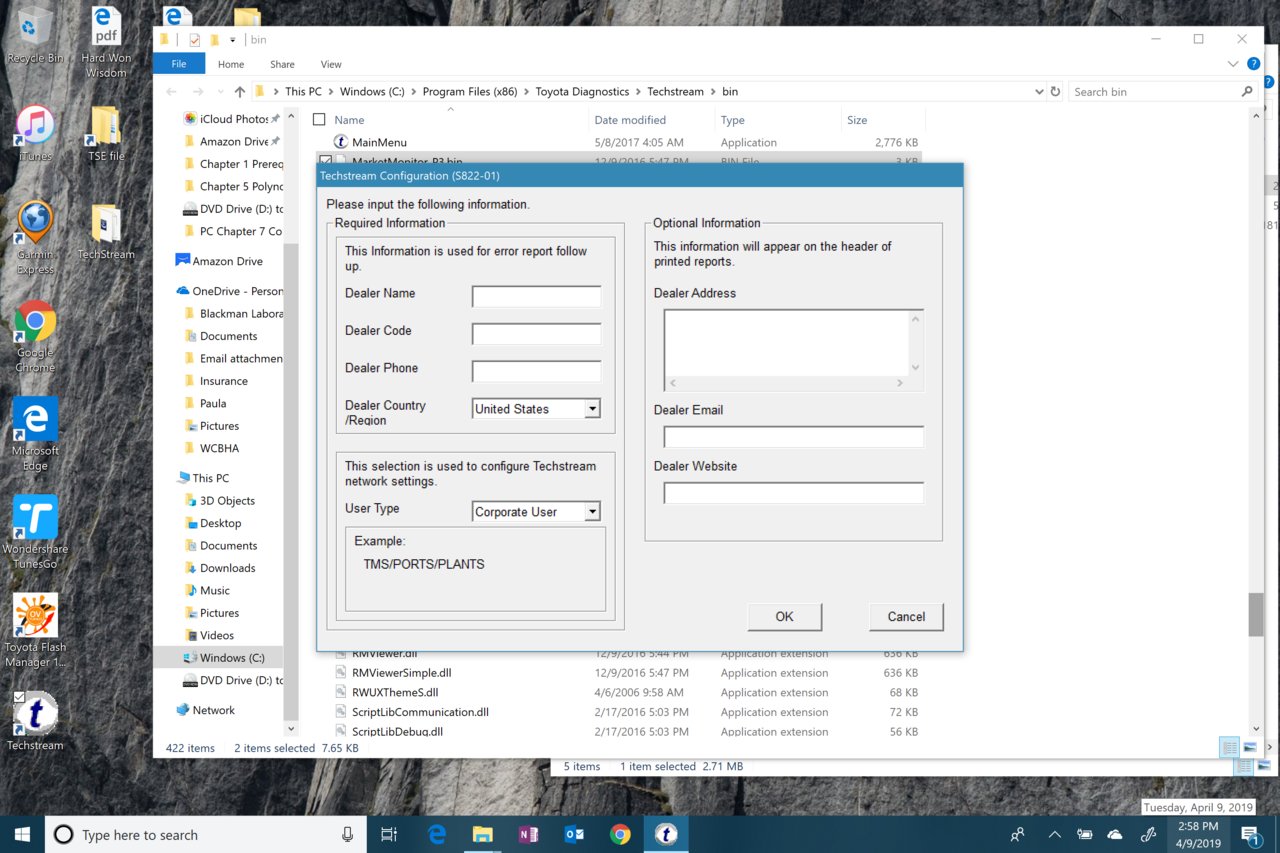The height and width of the screenshot is (853, 1280).
Task: Open User Type dropdown
Action: click(592, 511)
